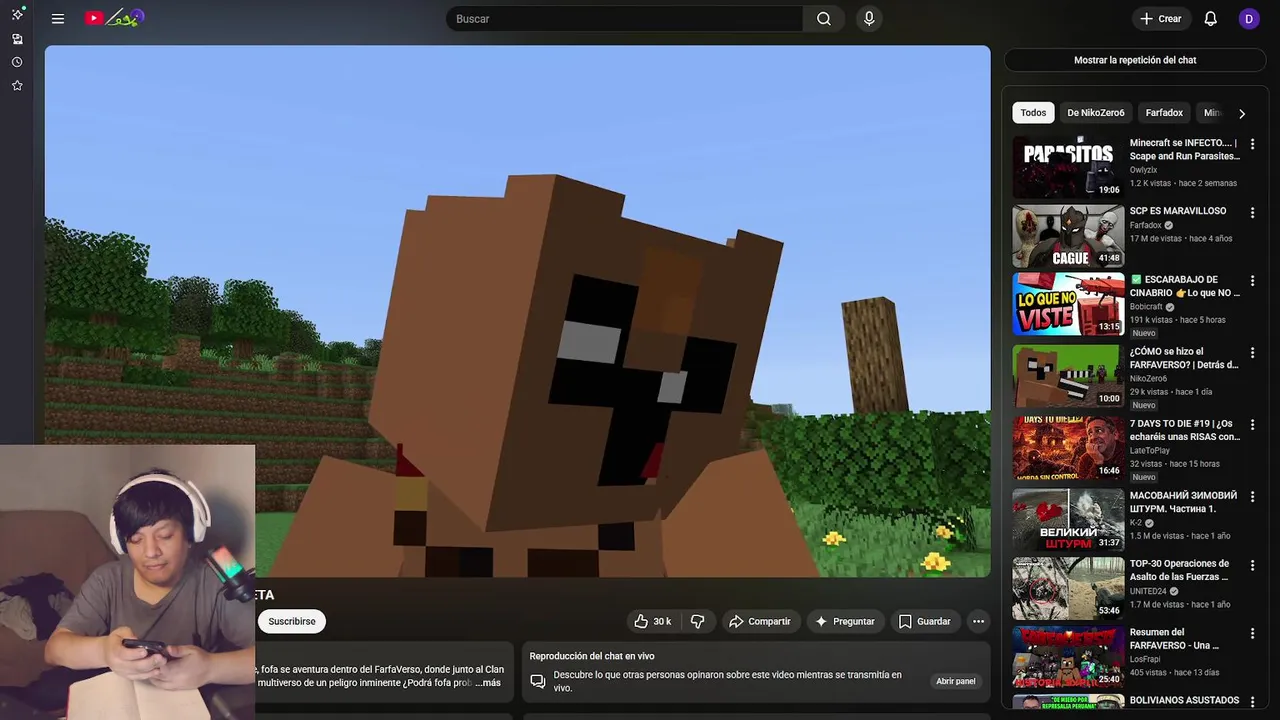Screen dimensions: 1280x720
Task: Open the FARFAVERSO behind-the-scenes thumbnail 10:00
Action: click(1068, 376)
